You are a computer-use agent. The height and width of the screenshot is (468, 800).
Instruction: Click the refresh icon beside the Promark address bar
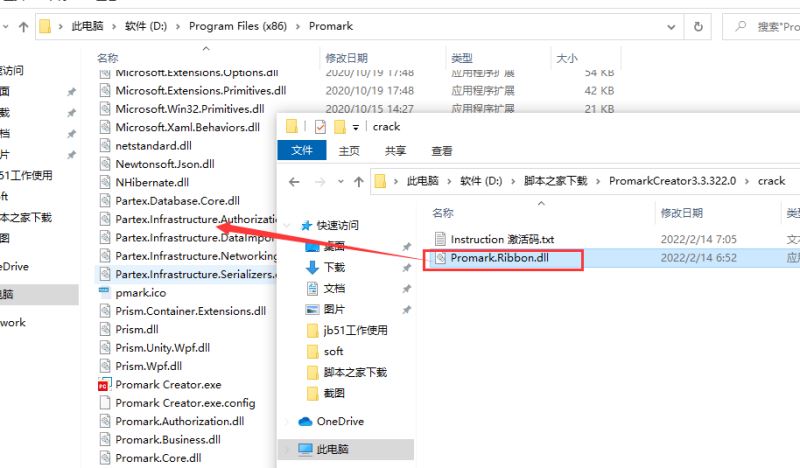698,27
